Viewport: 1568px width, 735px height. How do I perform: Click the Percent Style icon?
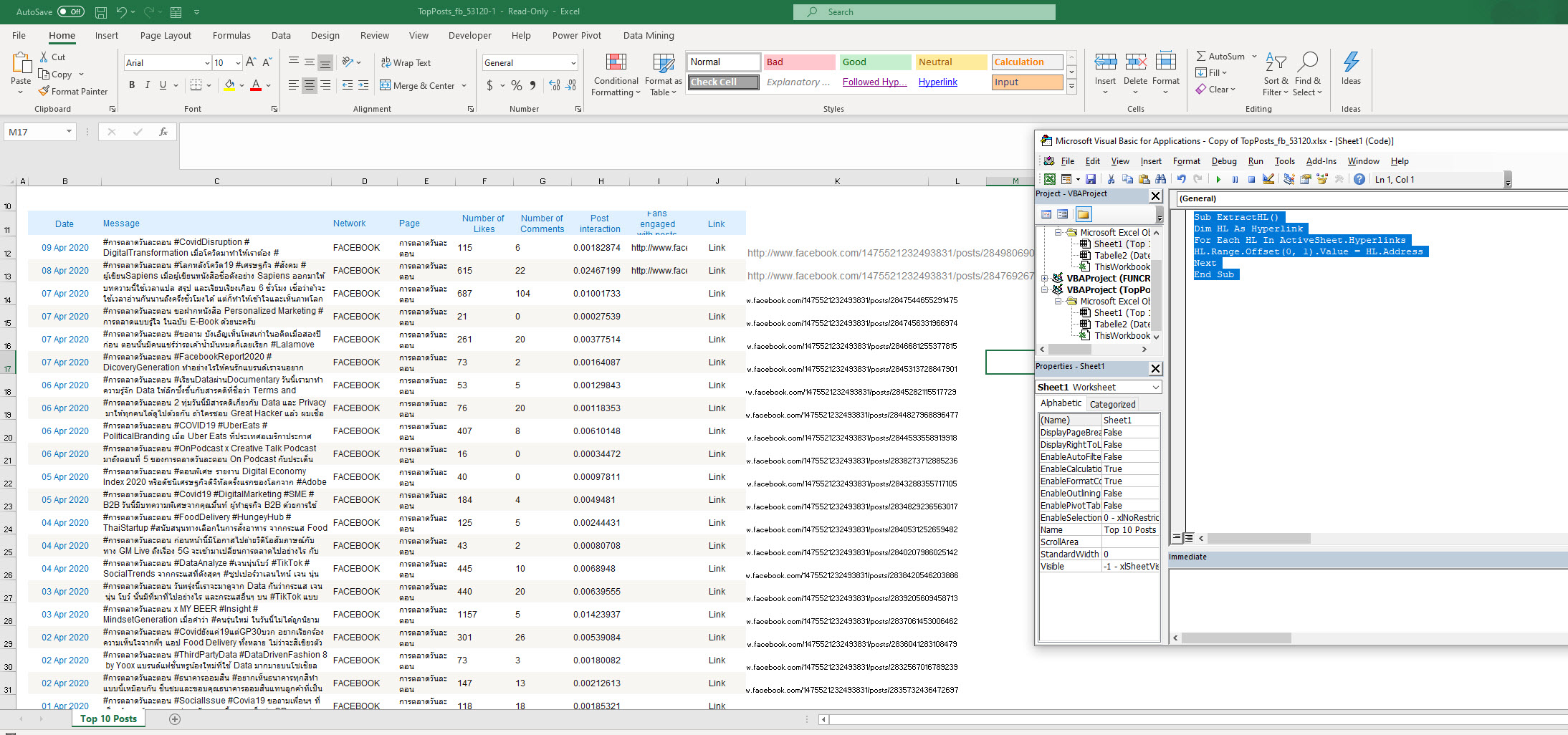coord(517,85)
